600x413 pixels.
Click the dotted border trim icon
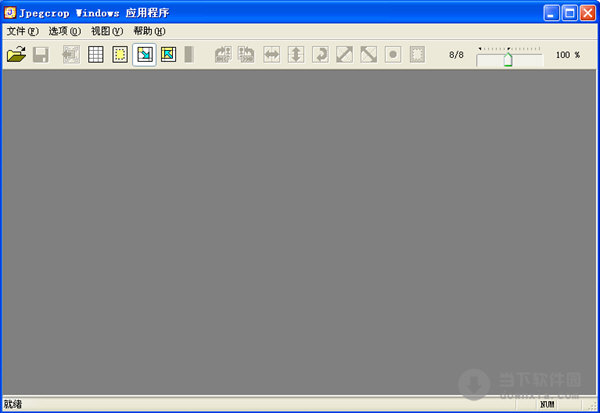pyautogui.click(x=417, y=55)
